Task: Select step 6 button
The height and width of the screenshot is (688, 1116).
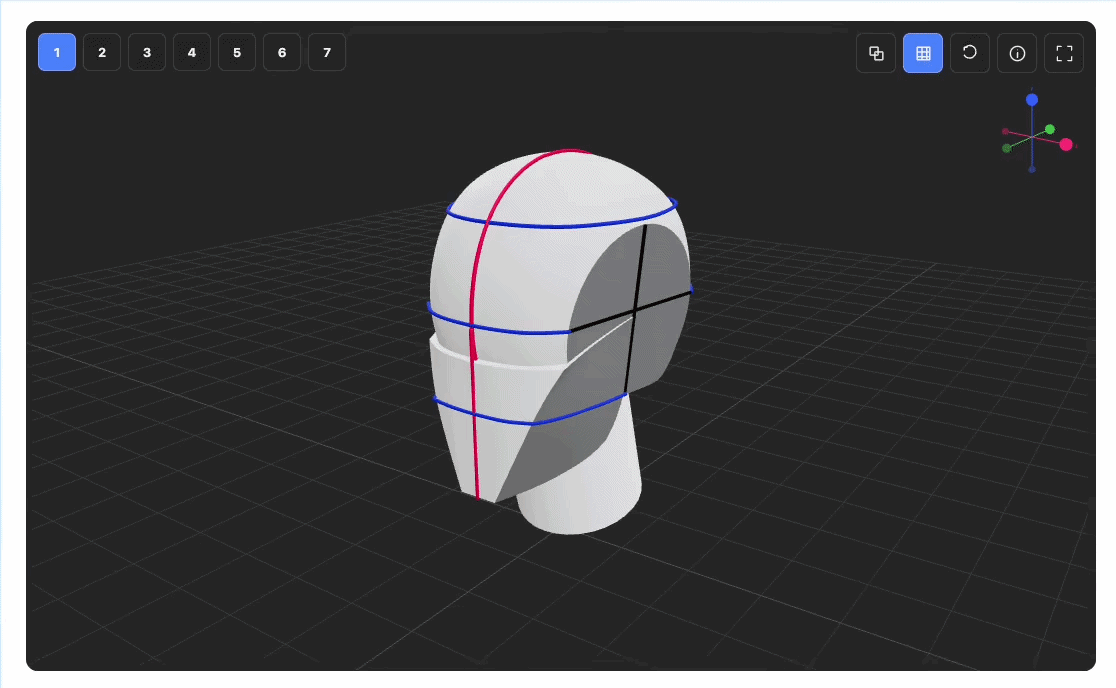Action: click(282, 52)
